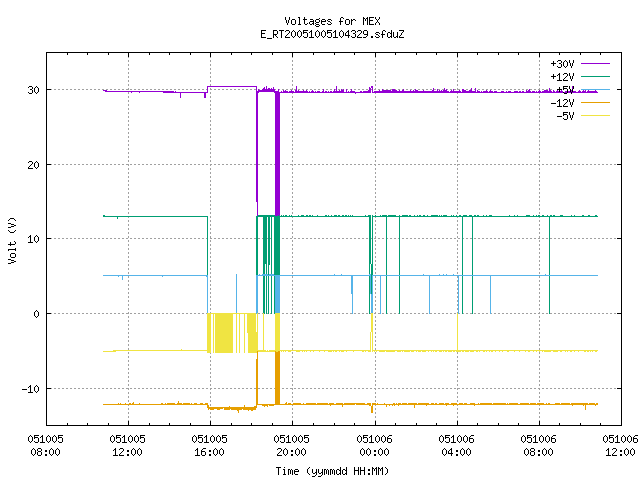Click the +30V legend label
This screenshot has width=640, height=480.
(x=562, y=64)
